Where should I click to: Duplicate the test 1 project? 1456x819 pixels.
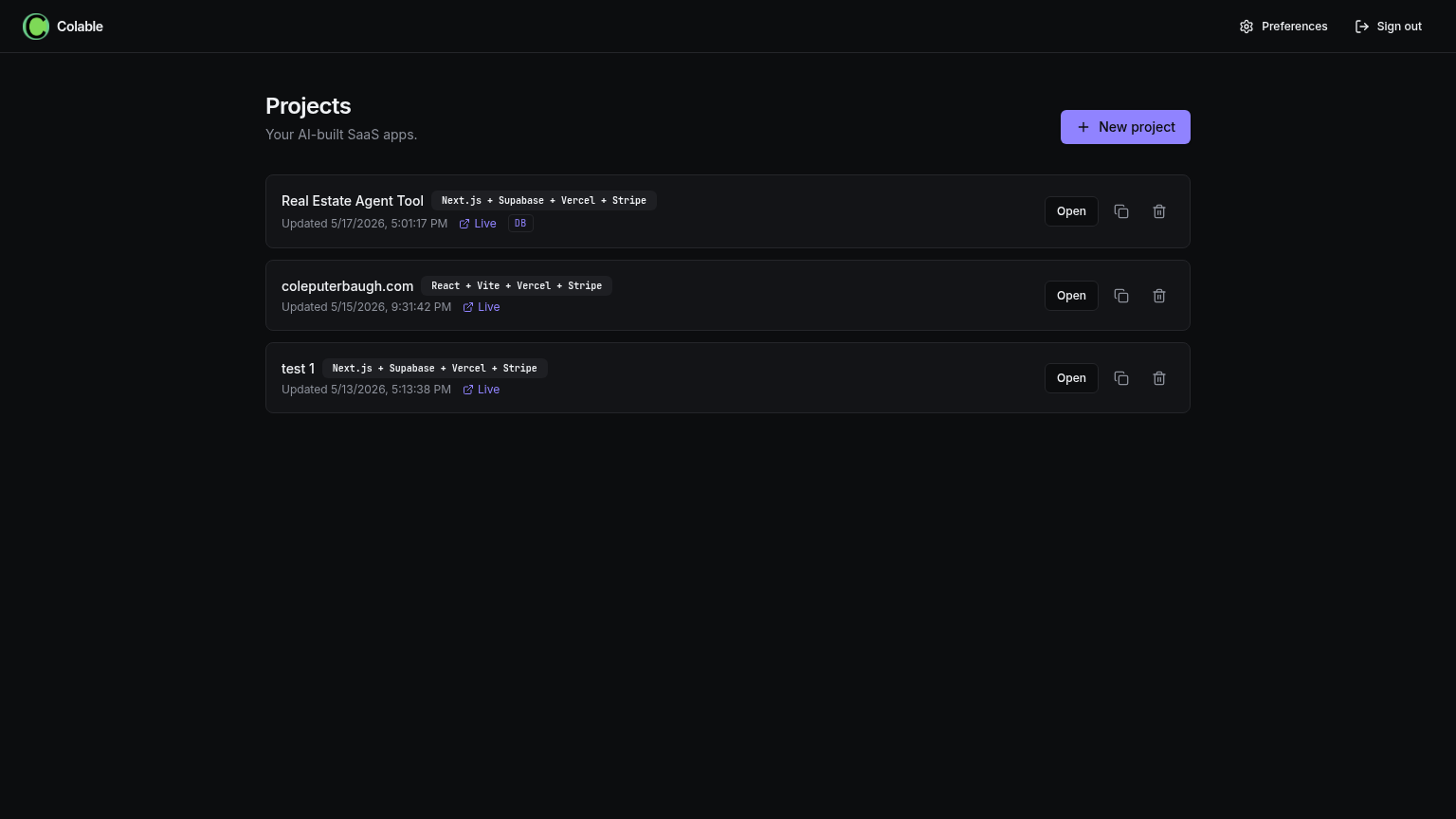(x=1121, y=378)
